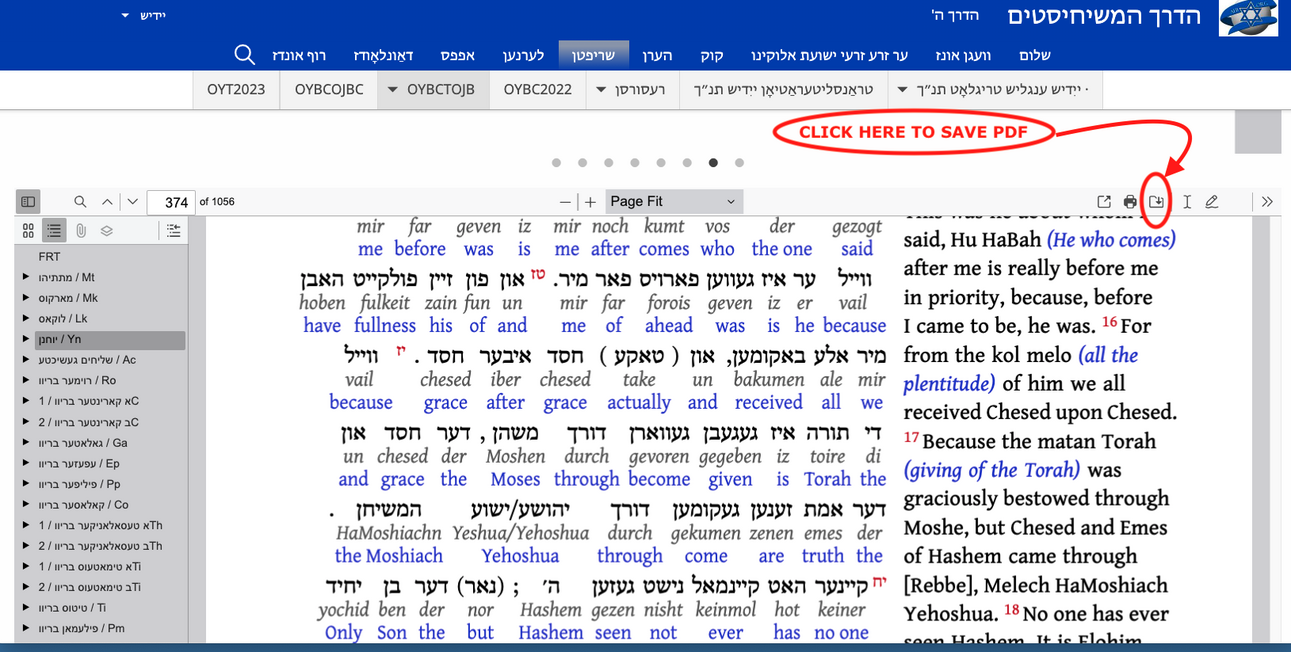Switch to the OYT2023 tab
1291x652 pixels.
click(x=236, y=89)
